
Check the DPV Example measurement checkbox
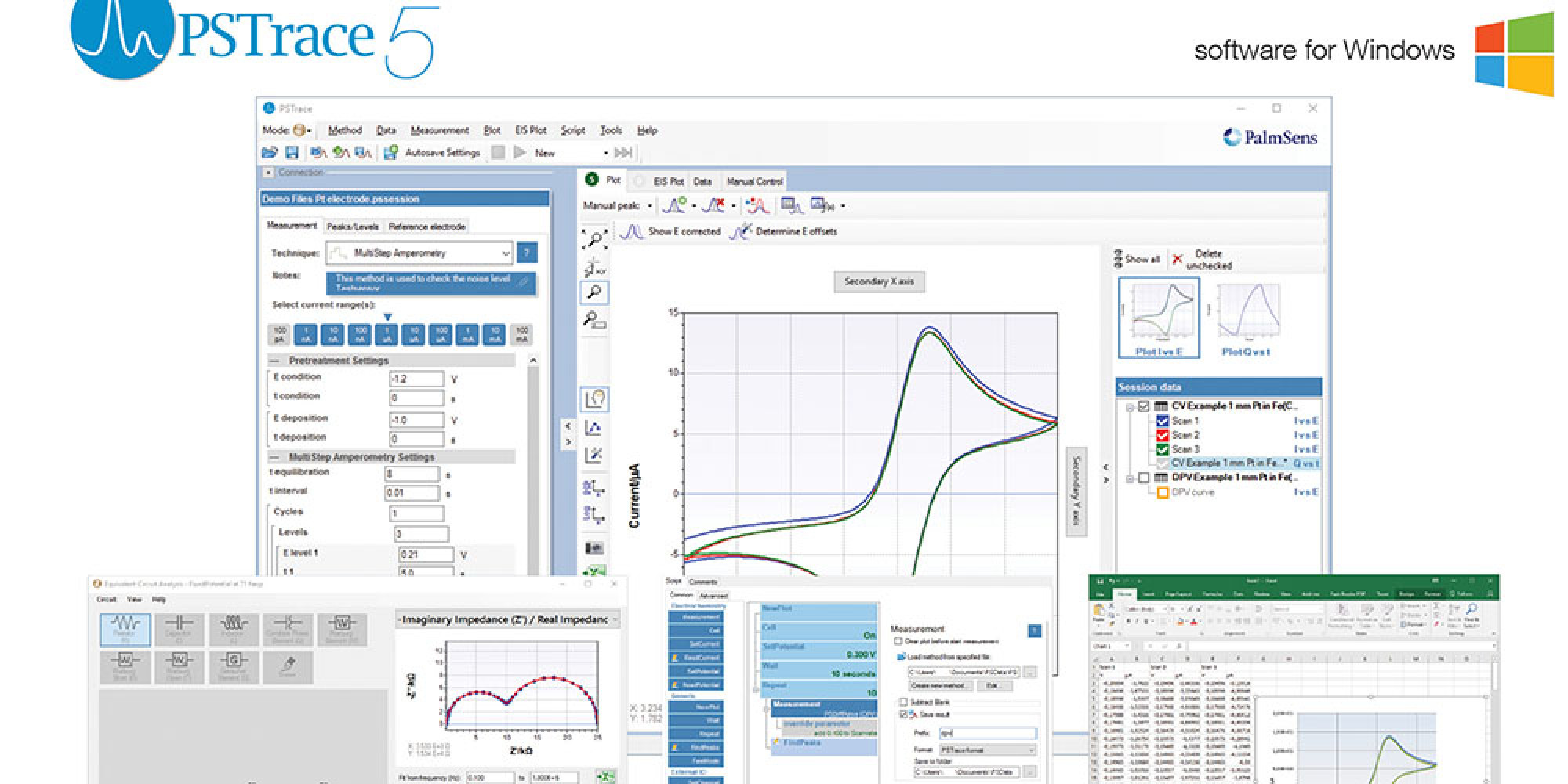pos(1144,477)
